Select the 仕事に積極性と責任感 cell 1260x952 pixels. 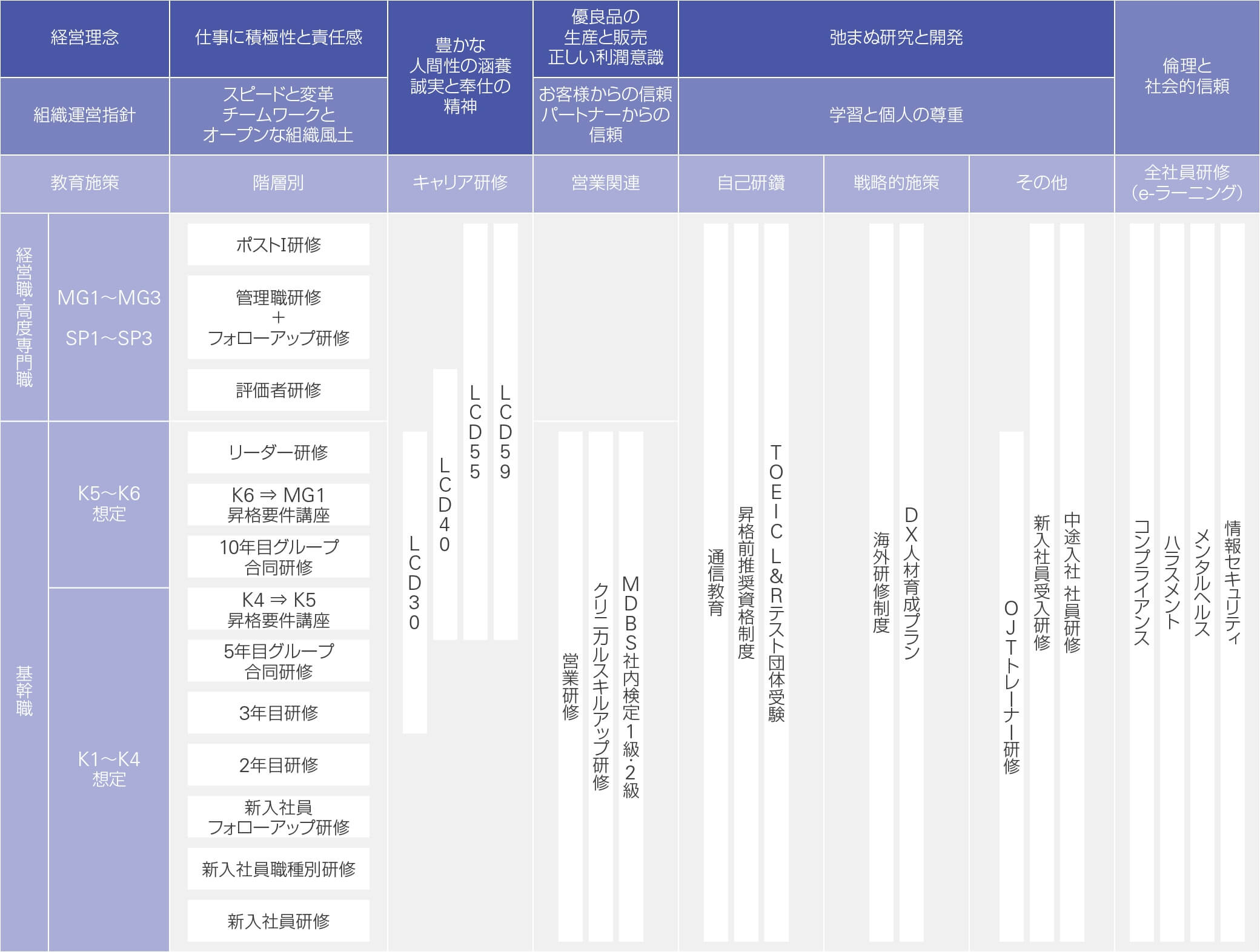(279, 38)
